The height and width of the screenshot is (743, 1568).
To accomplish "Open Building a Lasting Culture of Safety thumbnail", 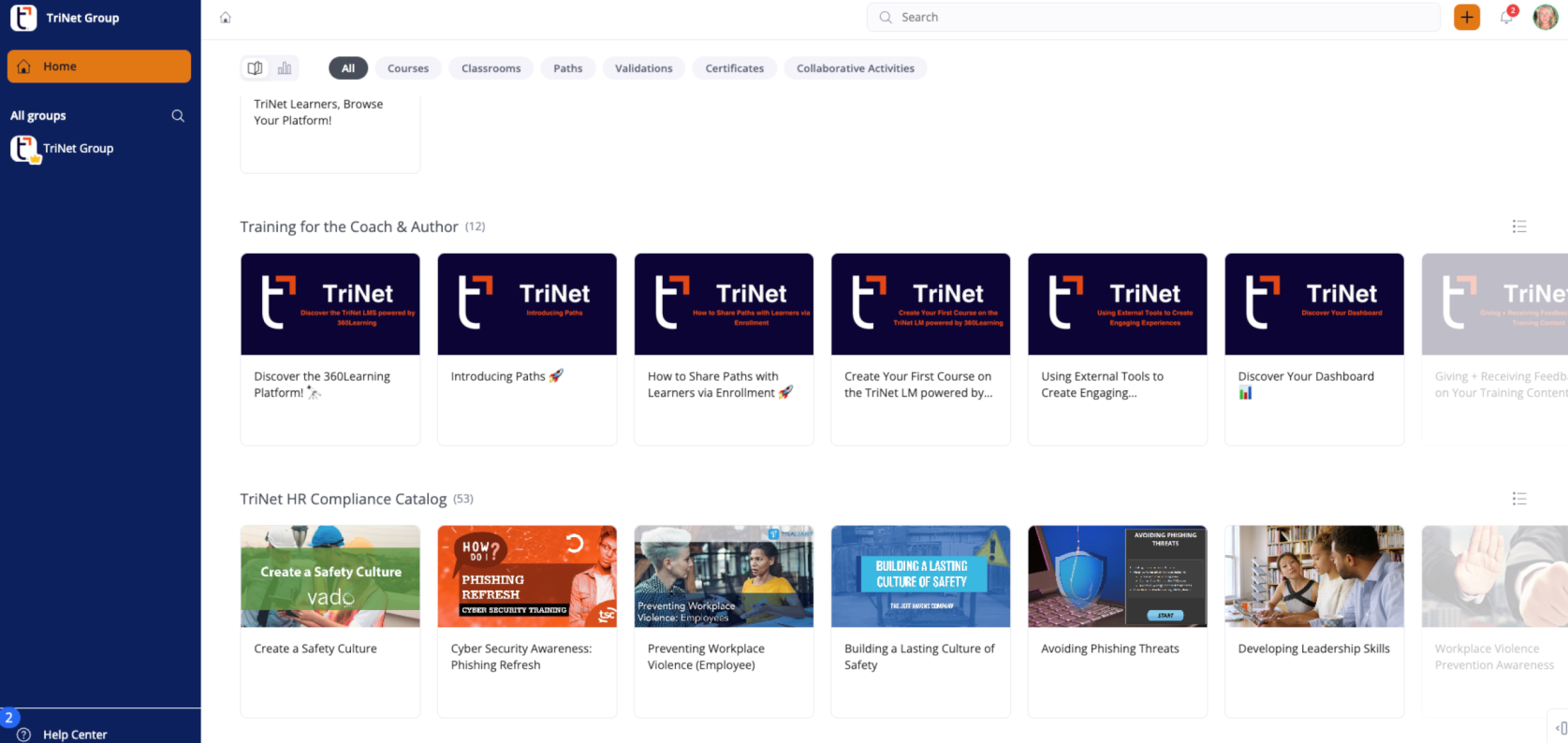I will (921, 576).
